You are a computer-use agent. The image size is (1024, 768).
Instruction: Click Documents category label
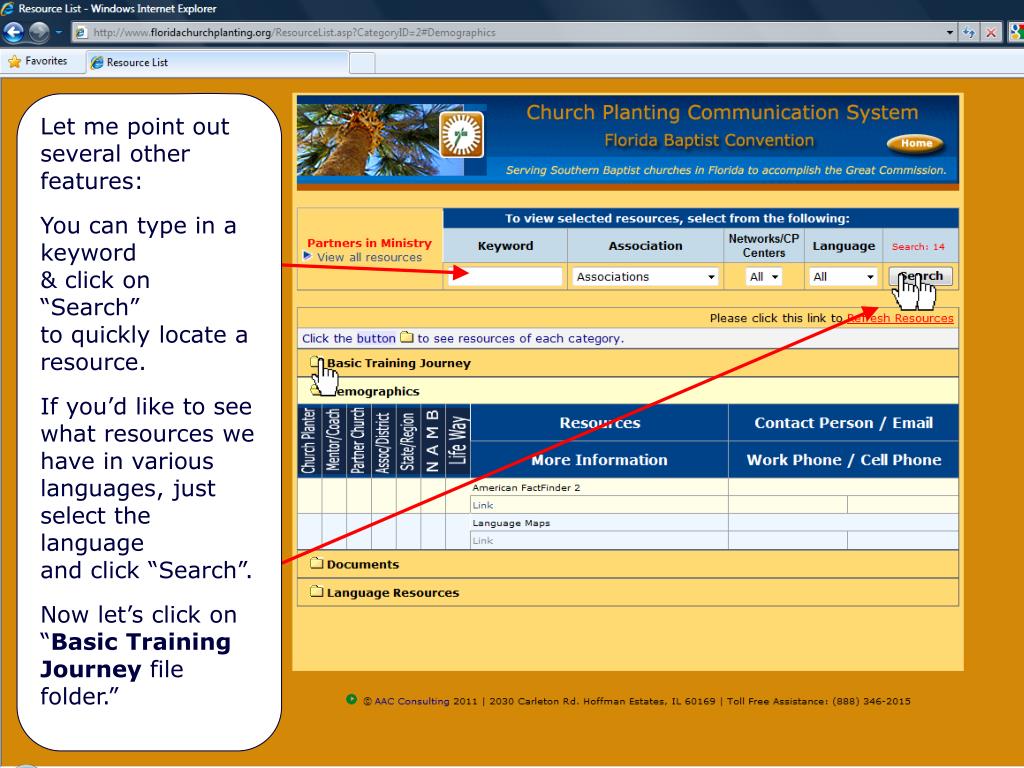tap(362, 564)
